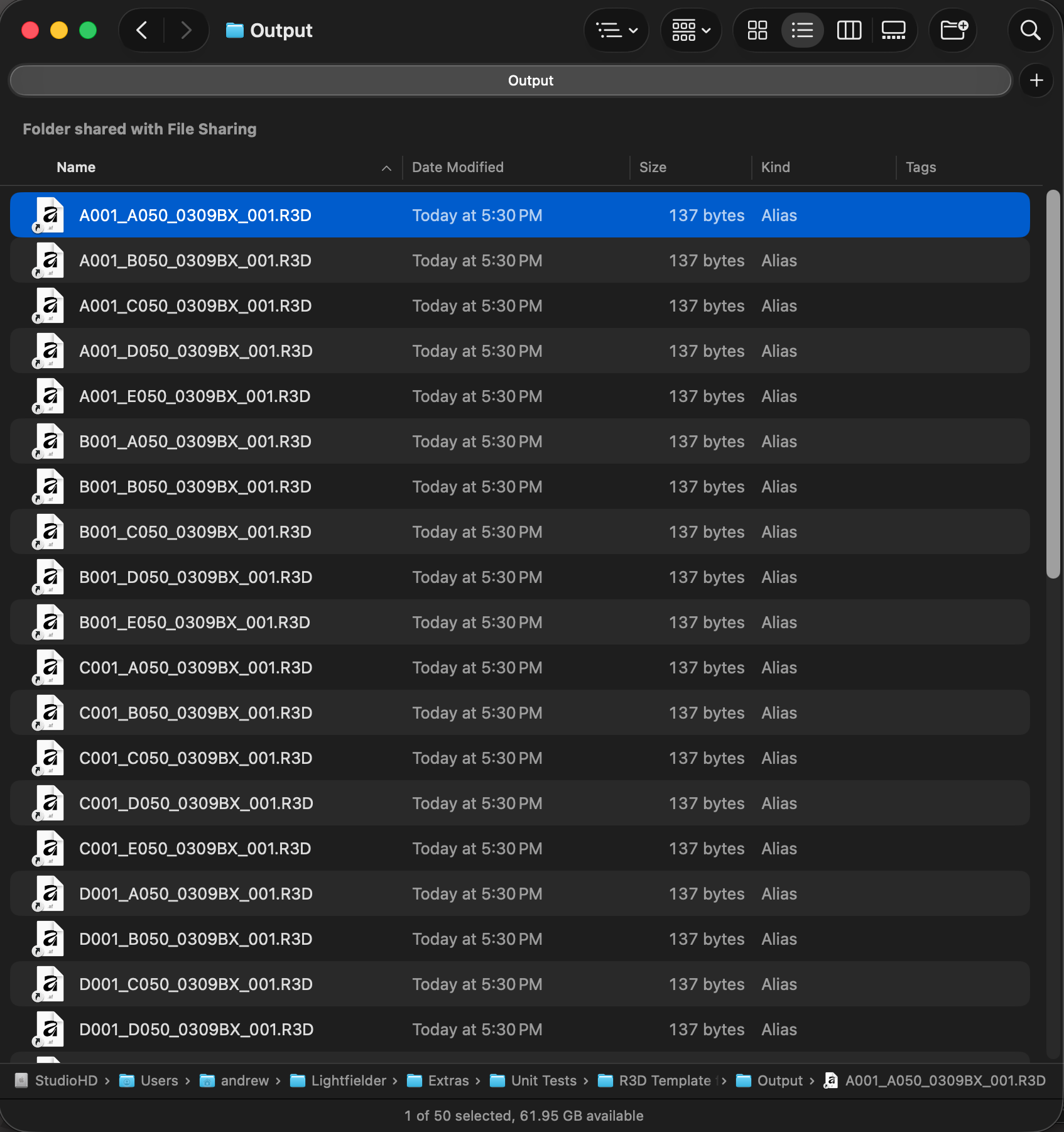Select file D001_D050_0309BX_001.R3D
1064x1132 pixels.
coord(196,1030)
